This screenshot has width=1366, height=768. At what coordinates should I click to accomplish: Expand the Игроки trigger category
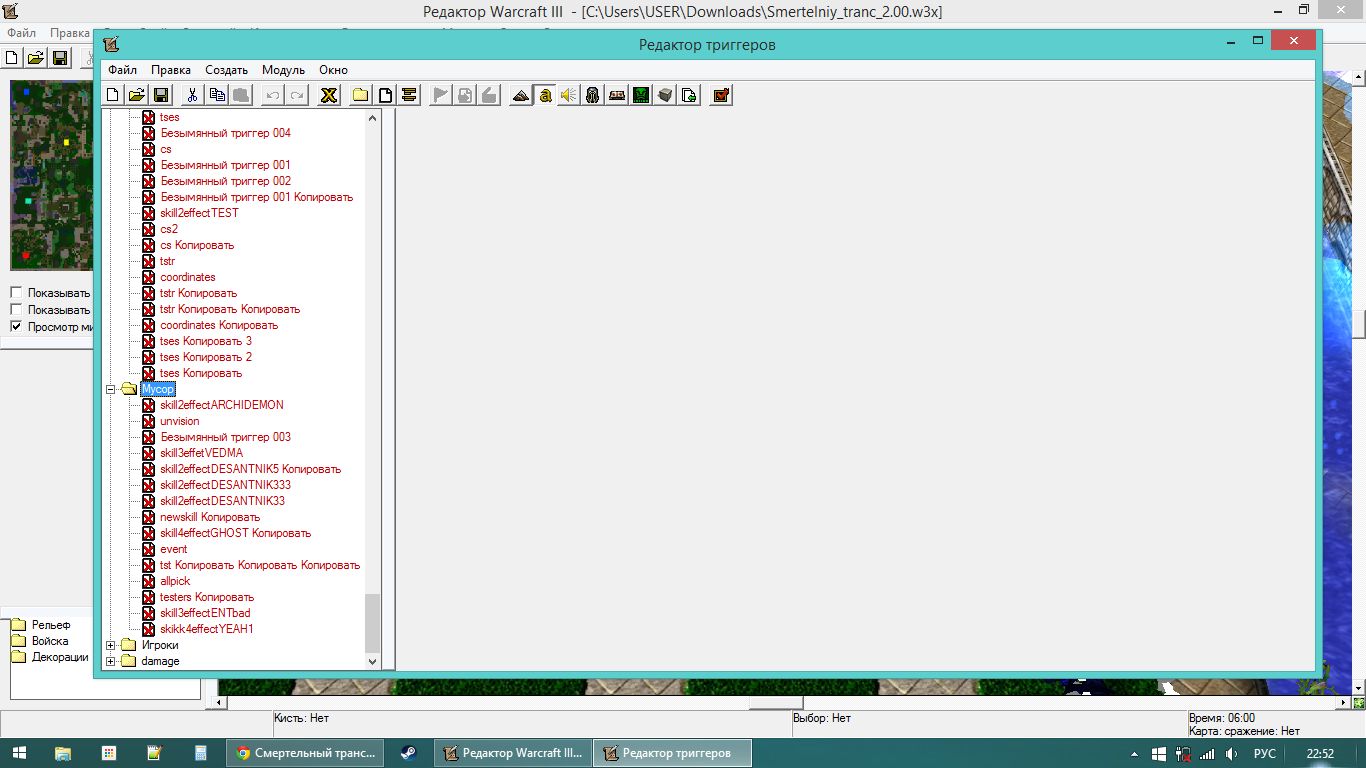pyautogui.click(x=111, y=645)
